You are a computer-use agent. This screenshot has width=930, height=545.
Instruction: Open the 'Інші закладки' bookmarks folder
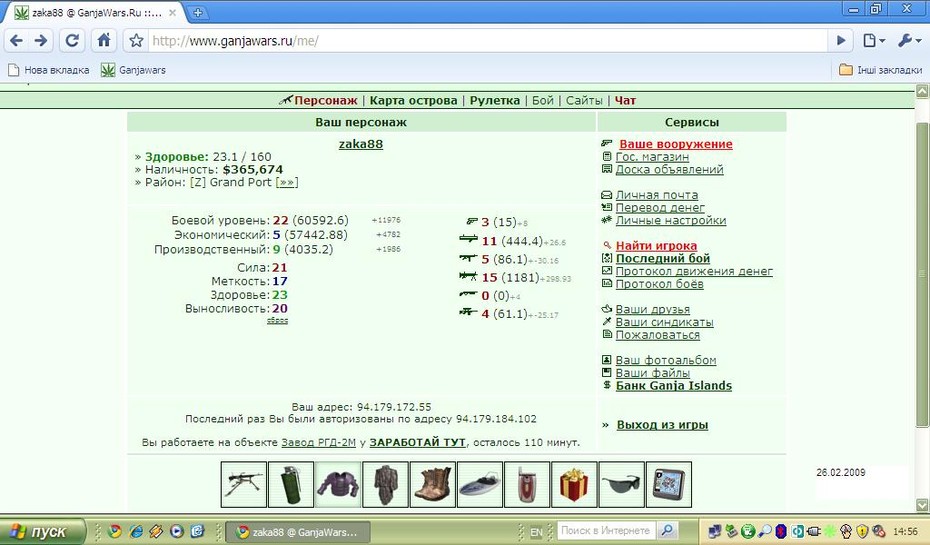(x=880, y=70)
